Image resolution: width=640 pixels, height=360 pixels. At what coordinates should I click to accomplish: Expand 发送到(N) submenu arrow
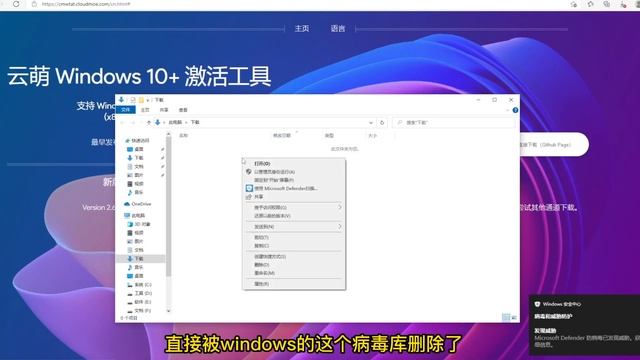click(x=340, y=226)
